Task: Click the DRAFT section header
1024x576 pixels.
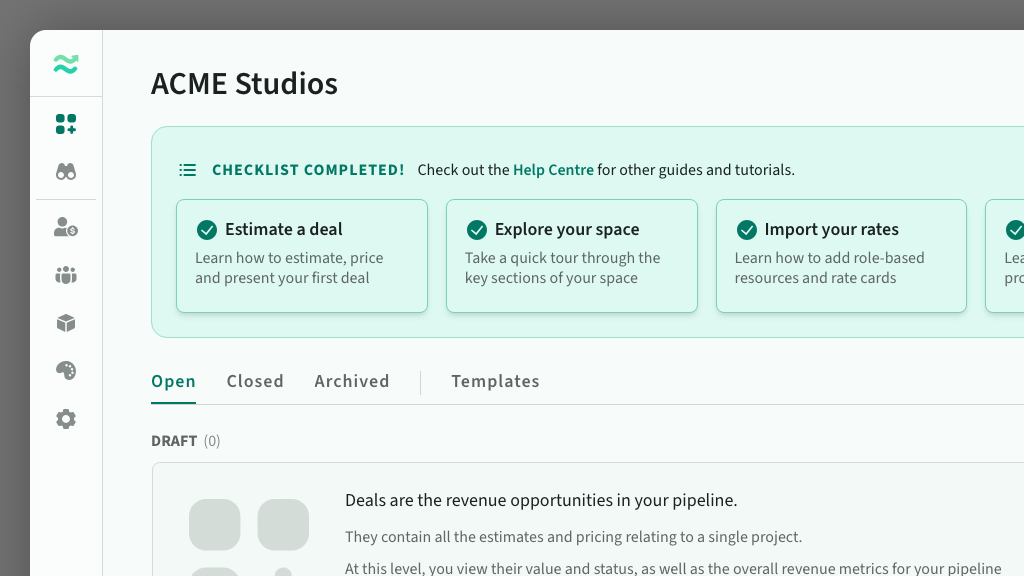Action: 174,441
